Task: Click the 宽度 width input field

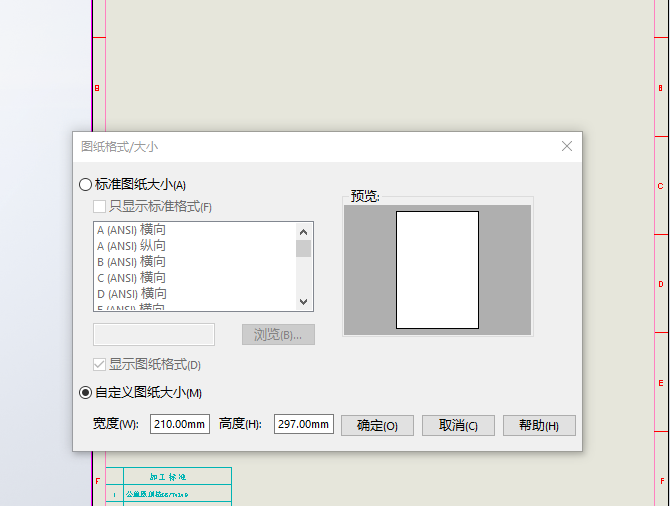Action: [x=180, y=425]
